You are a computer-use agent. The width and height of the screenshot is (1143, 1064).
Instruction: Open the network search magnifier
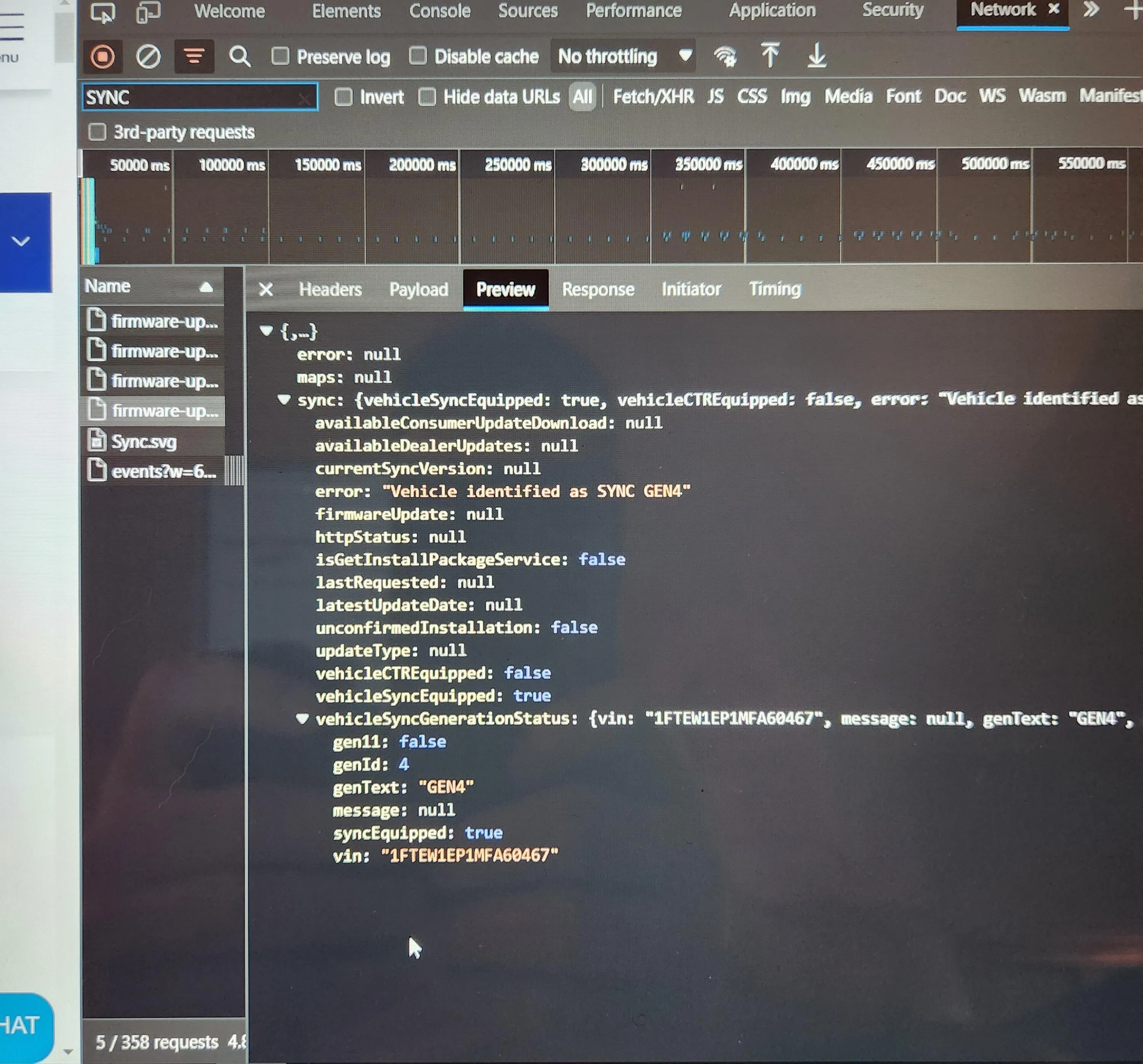point(239,56)
